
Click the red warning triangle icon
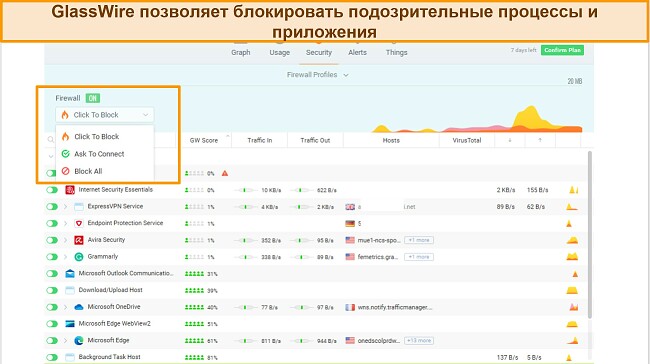pyautogui.click(x=225, y=173)
